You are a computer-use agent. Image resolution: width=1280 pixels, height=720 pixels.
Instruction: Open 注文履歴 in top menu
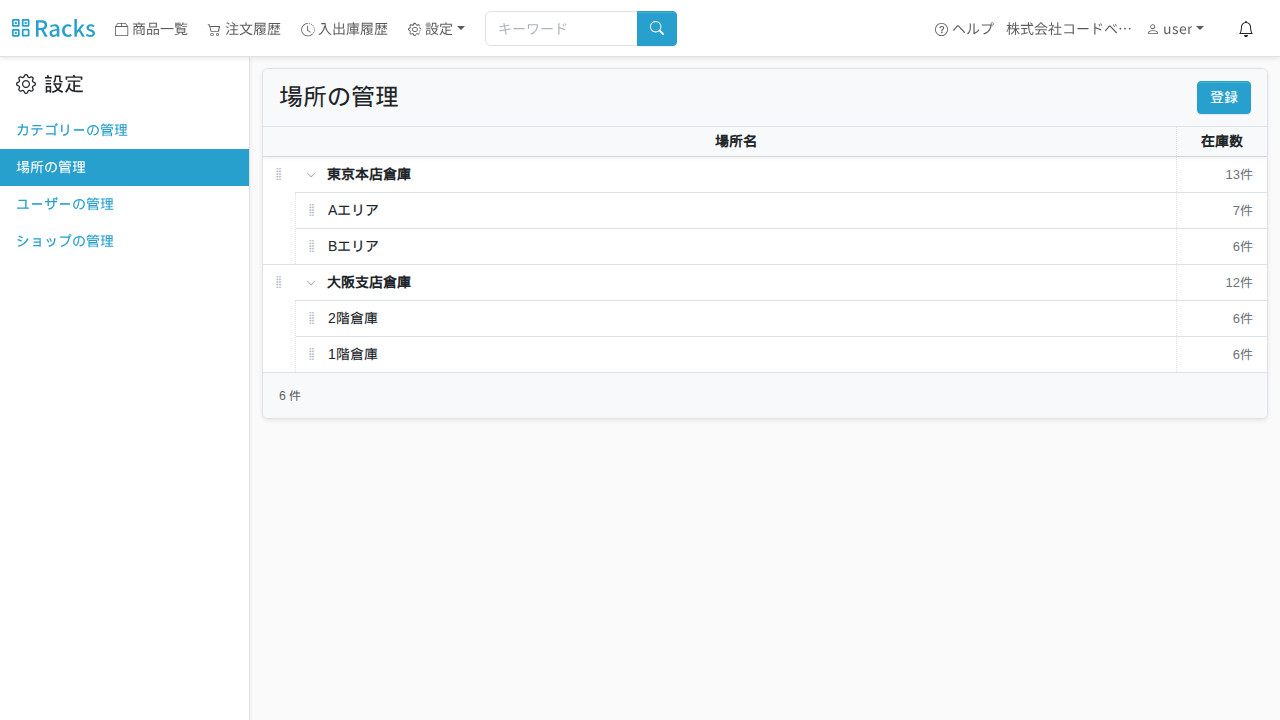pos(244,29)
